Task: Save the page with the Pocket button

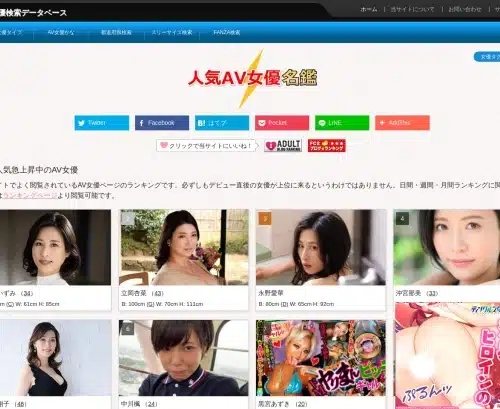Action: click(x=282, y=123)
